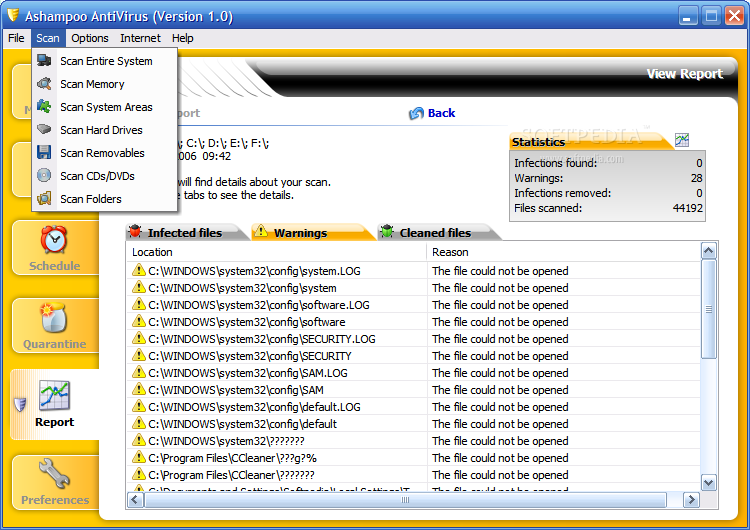This screenshot has width=750, height=530.
Task: Select the system32\??????? row
Action: coord(414,441)
